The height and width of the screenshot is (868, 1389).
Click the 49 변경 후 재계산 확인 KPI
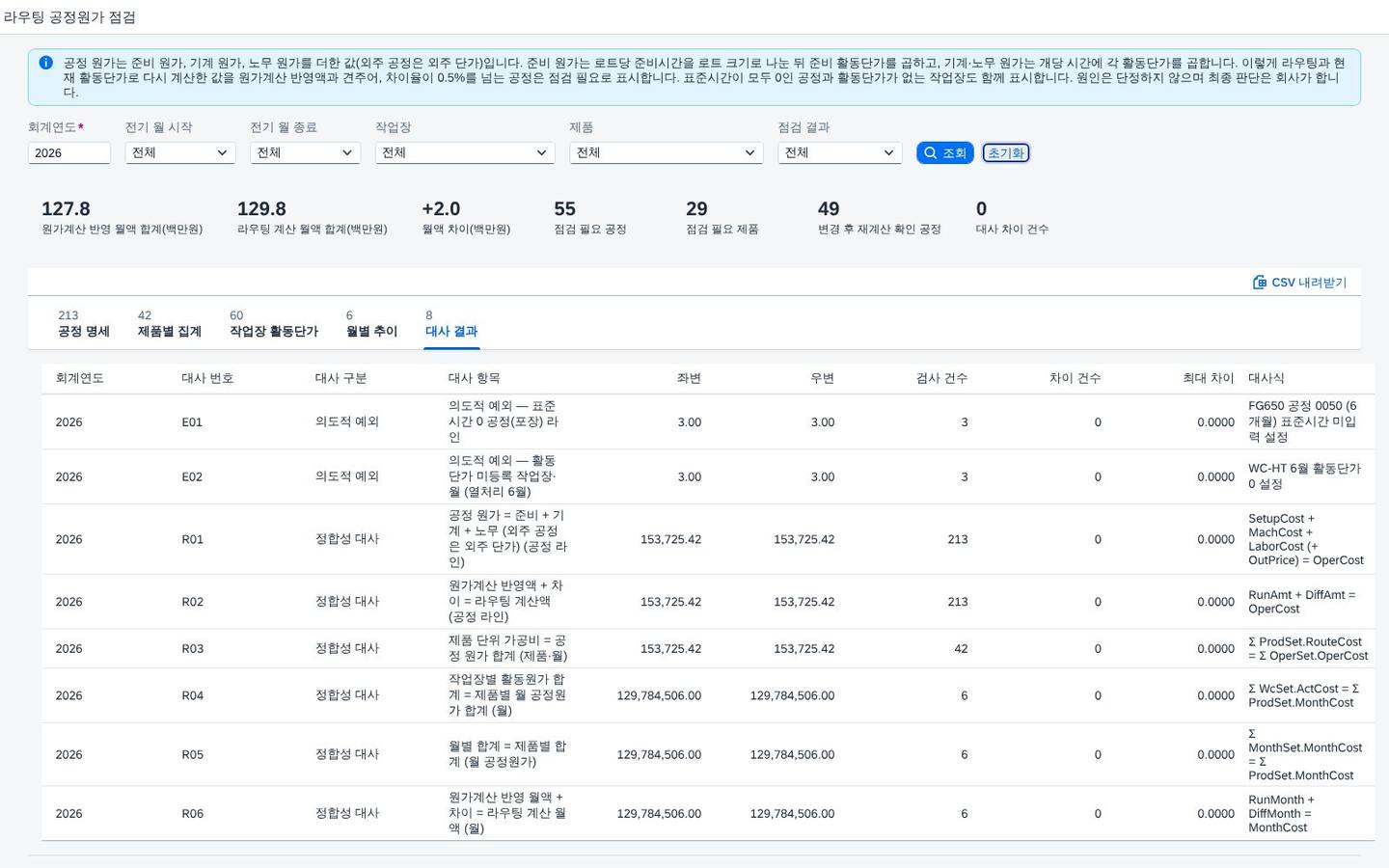pyautogui.click(x=879, y=218)
